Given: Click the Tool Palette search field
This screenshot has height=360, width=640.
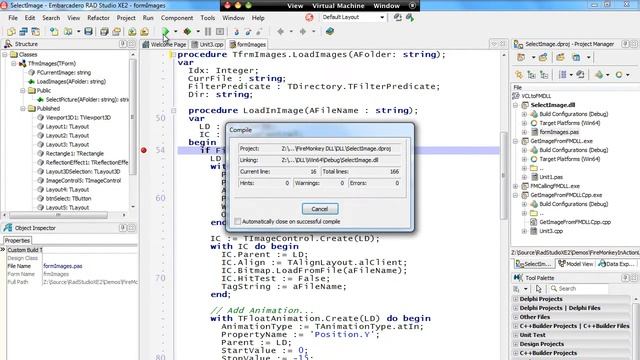Looking at the screenshot, I should coord(578,289).
